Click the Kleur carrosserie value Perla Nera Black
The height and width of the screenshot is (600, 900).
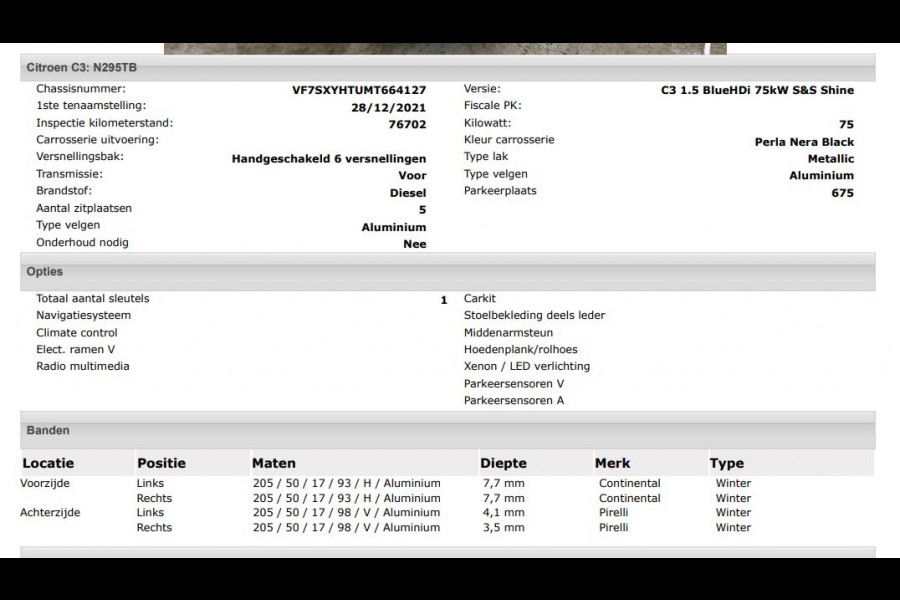pos(805,141)
